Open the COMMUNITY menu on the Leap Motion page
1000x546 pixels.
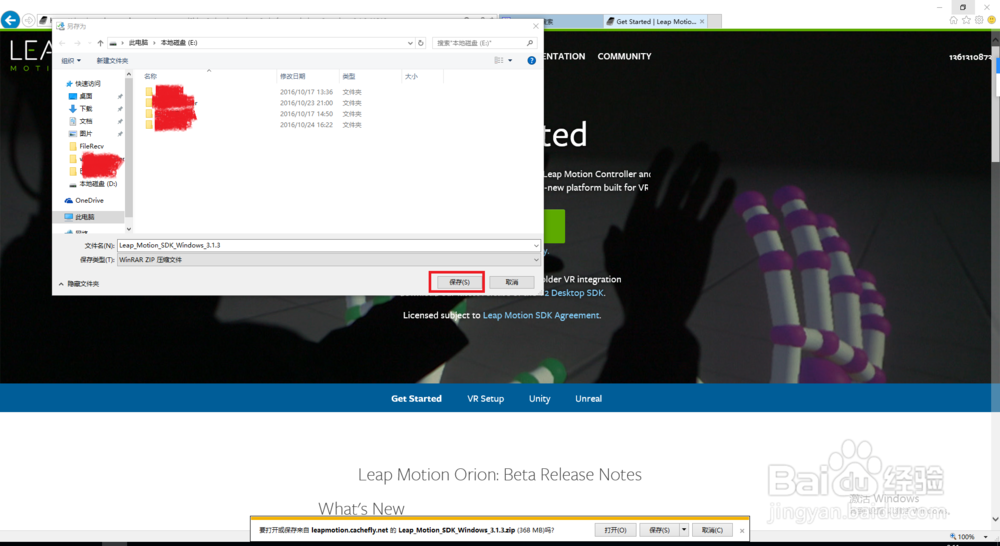624,56
